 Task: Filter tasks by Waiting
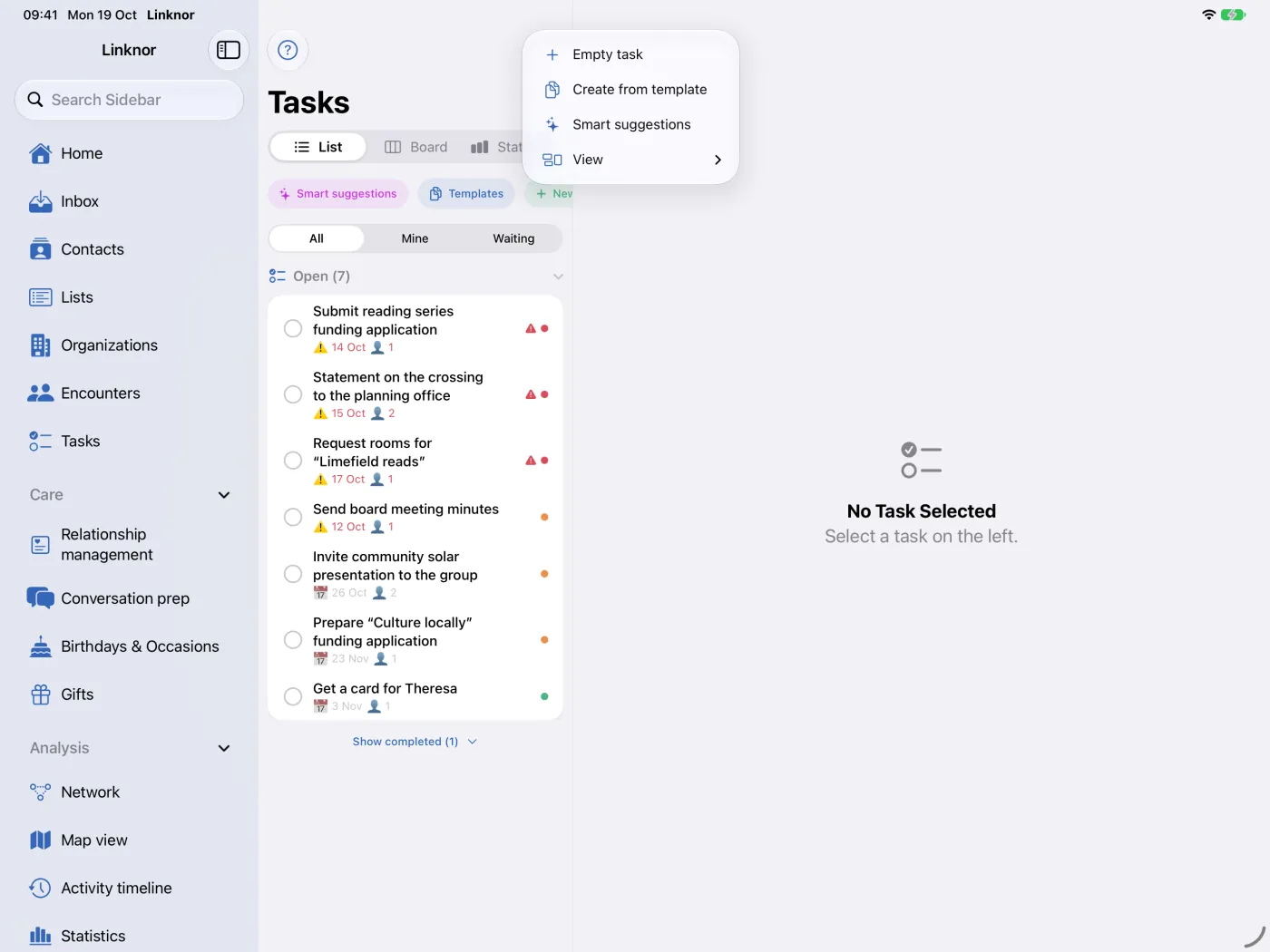point(513,238)
